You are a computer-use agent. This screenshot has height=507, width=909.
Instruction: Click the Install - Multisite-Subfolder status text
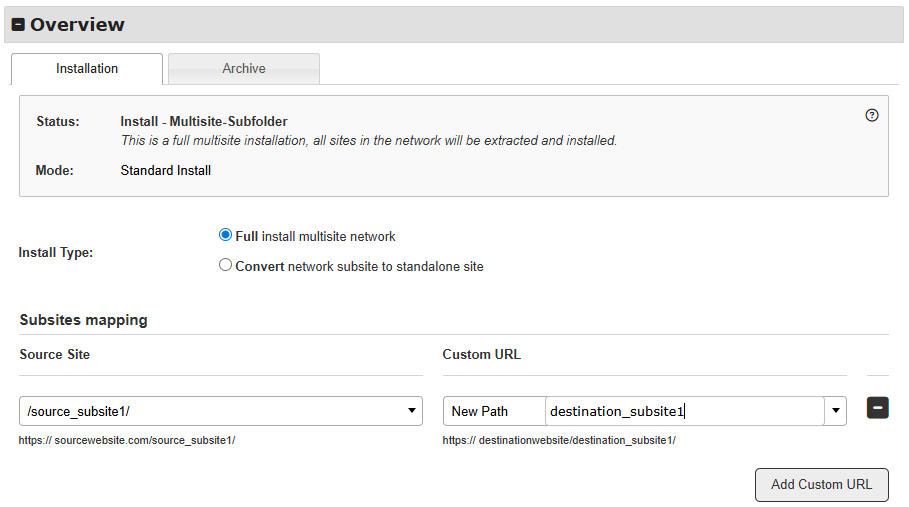(x=204, y=122)
